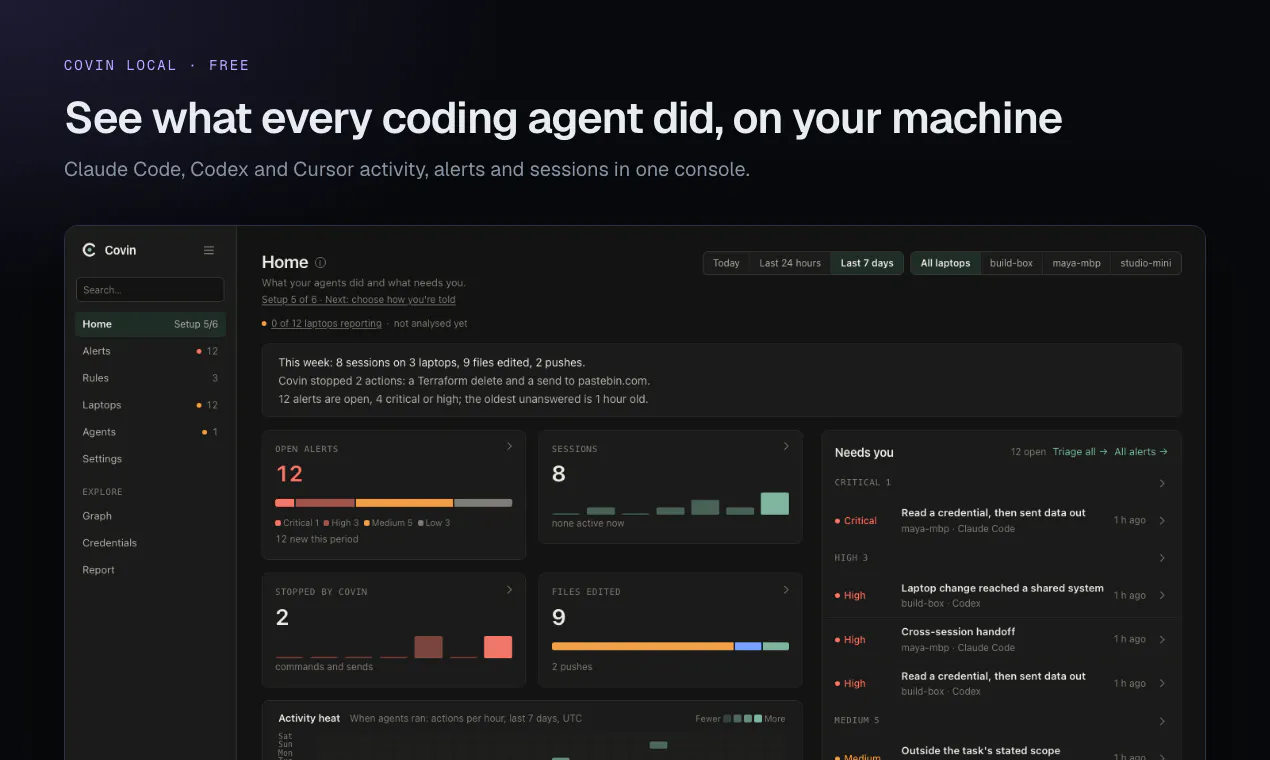Open the Report explore page
Screen dimensions: 1270x760
point(150,570)
